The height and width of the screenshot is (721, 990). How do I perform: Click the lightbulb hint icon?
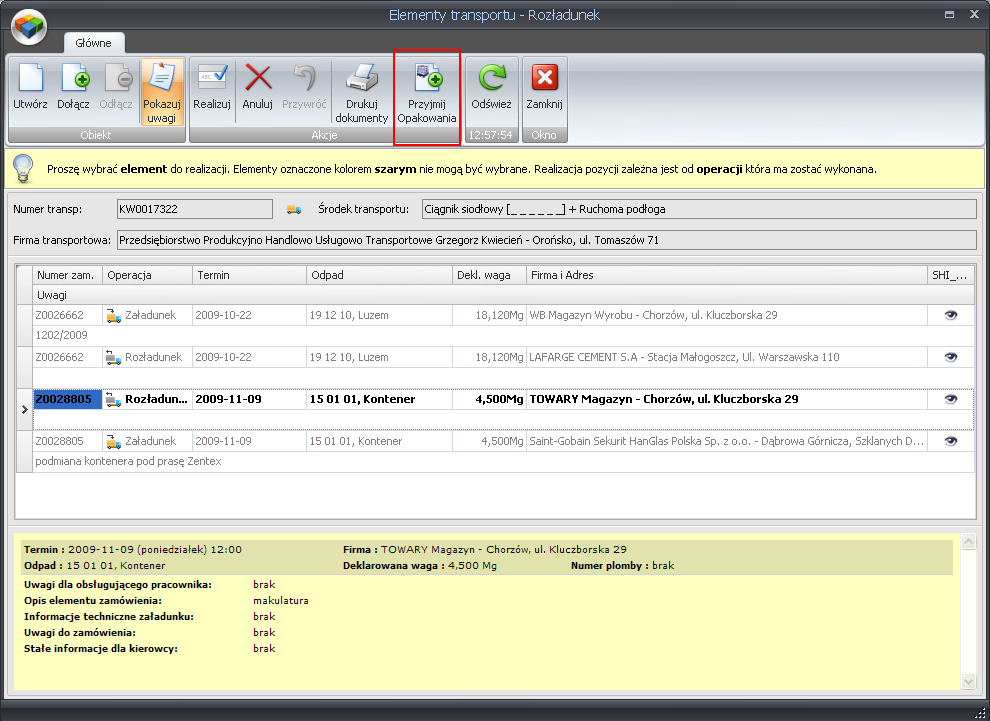coord(23,169)
